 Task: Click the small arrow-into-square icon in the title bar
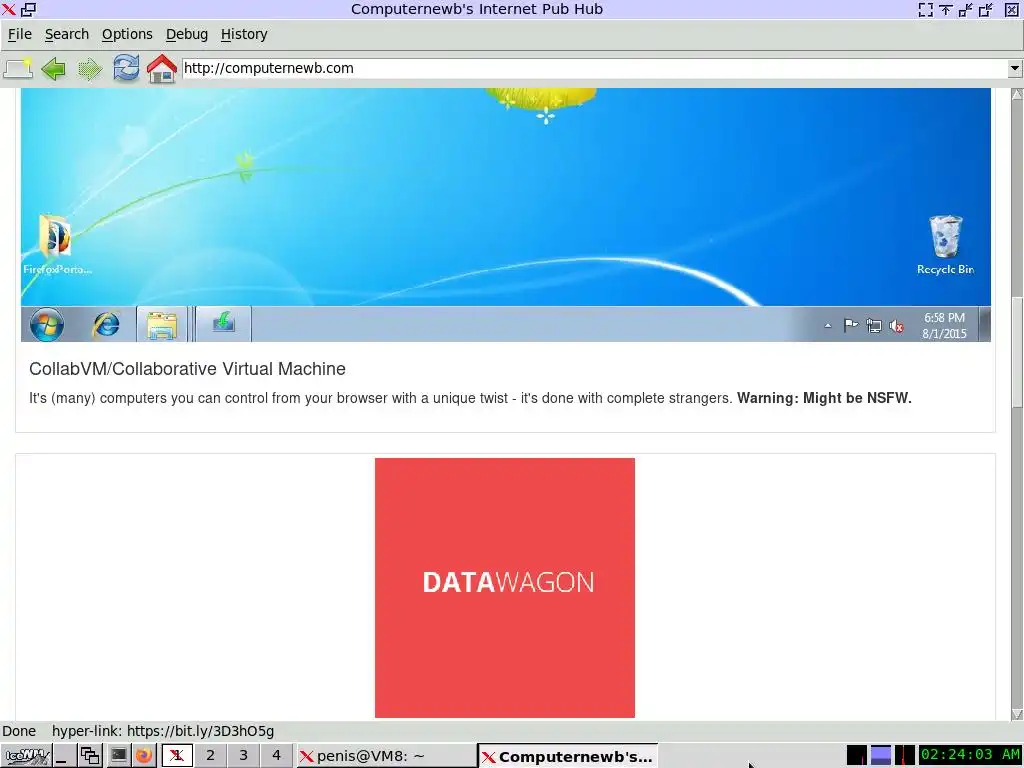click(x=965, y=9)
